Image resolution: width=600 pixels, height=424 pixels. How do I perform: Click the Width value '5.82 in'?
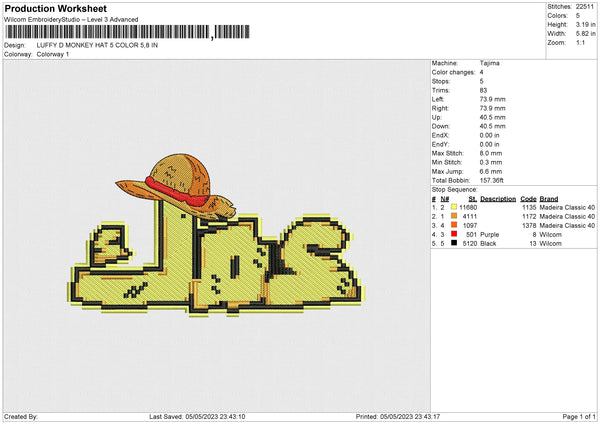[x=585, y=34]
